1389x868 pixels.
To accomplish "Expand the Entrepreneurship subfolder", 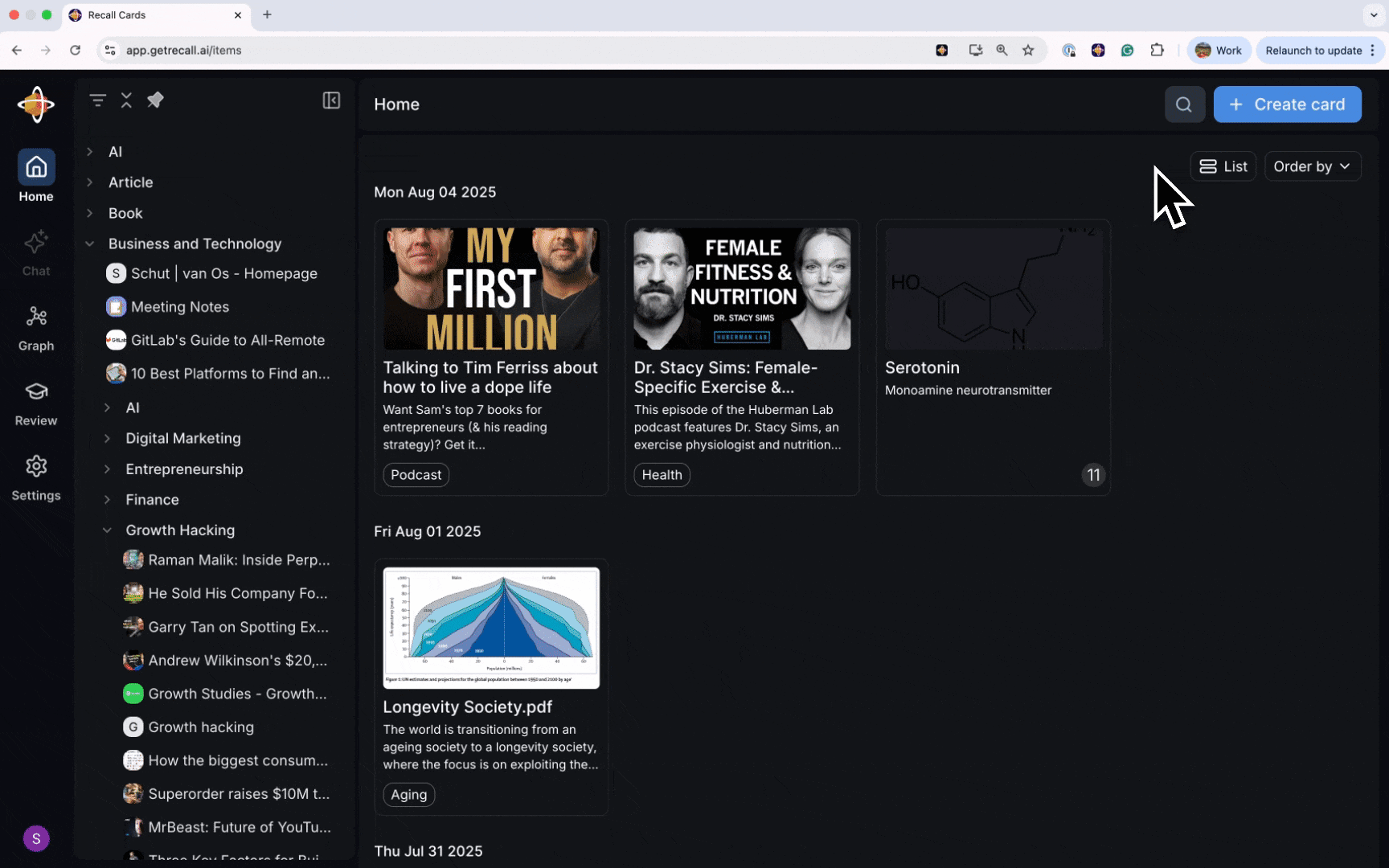I will tap(107, 469).
